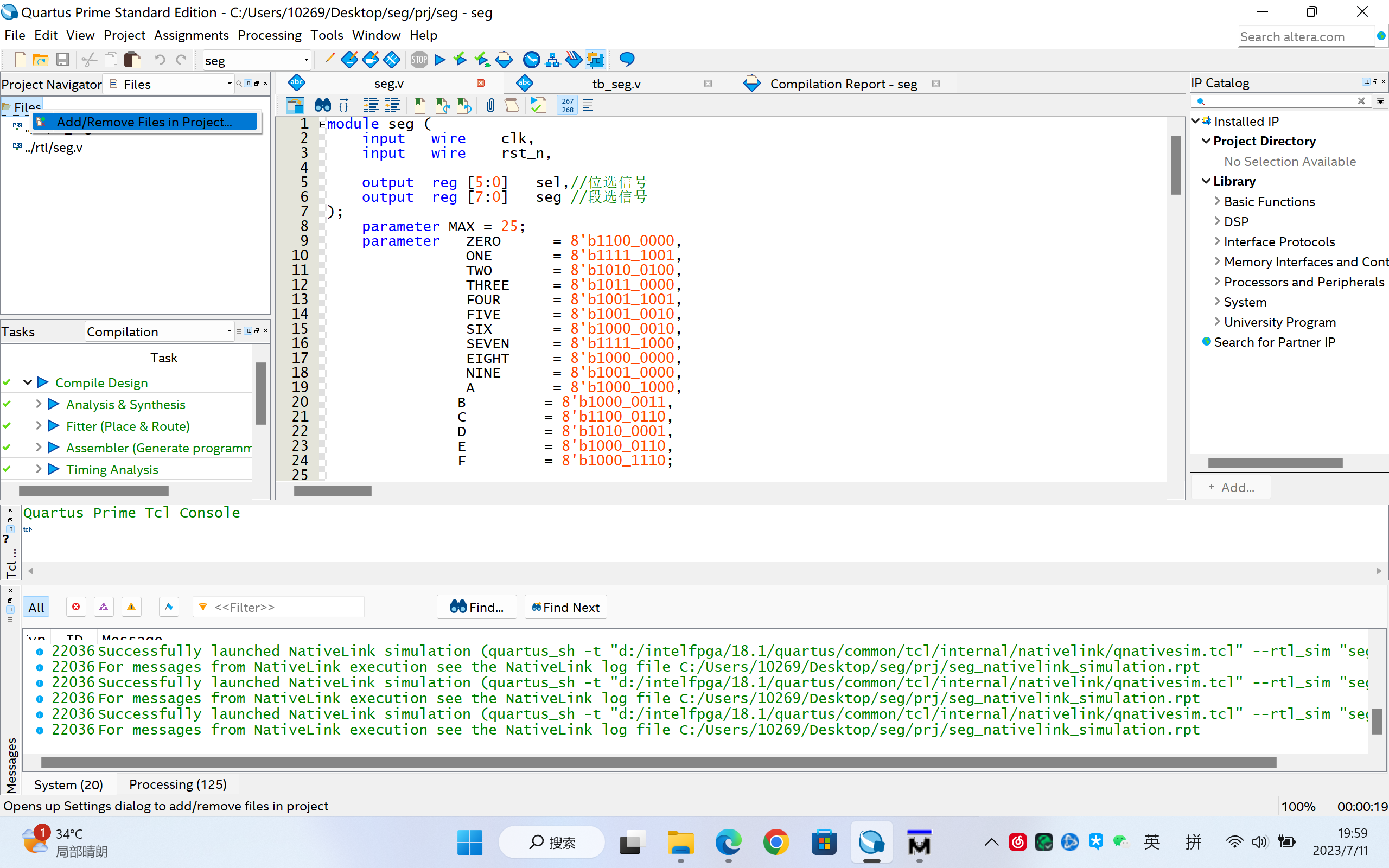
Task: Switch to the tb_seg.v tab
Action: click(x=616, y=84)
